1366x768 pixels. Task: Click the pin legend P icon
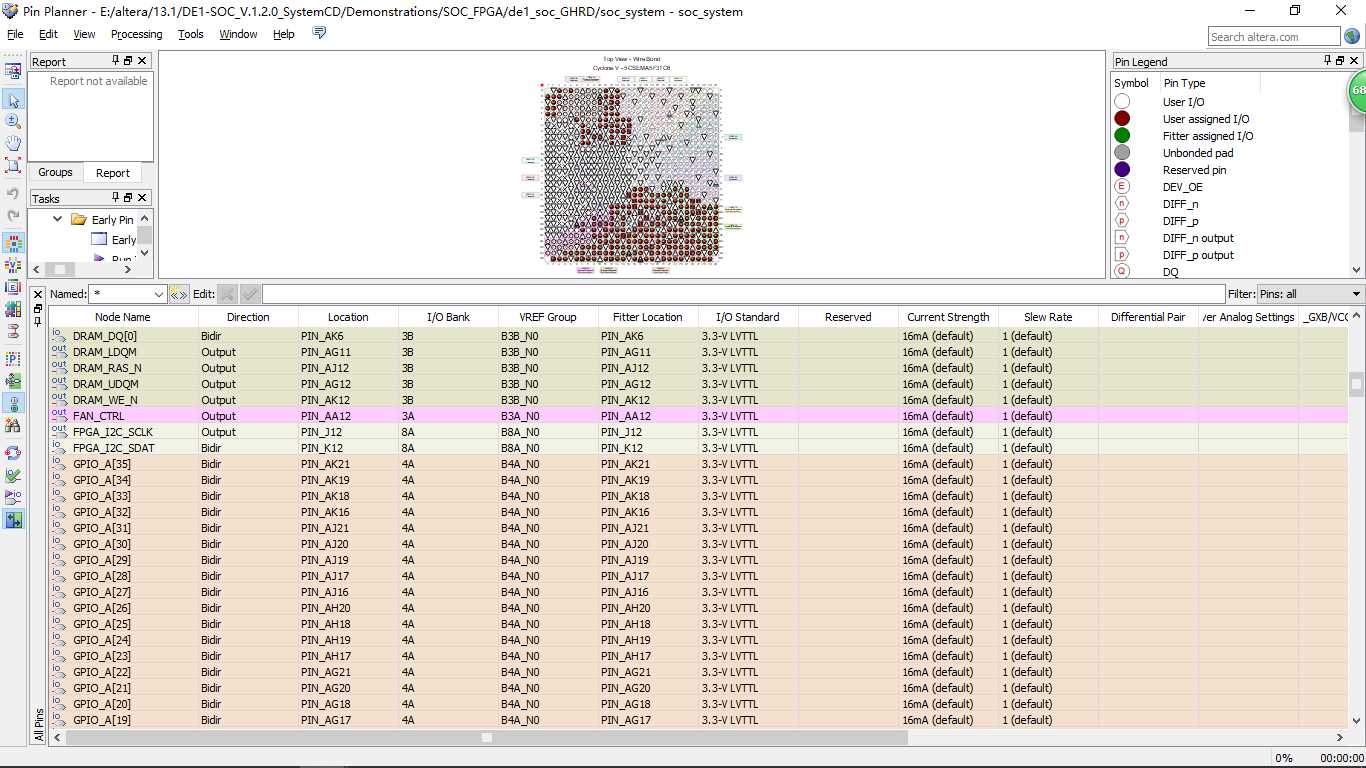click(13, 359)
